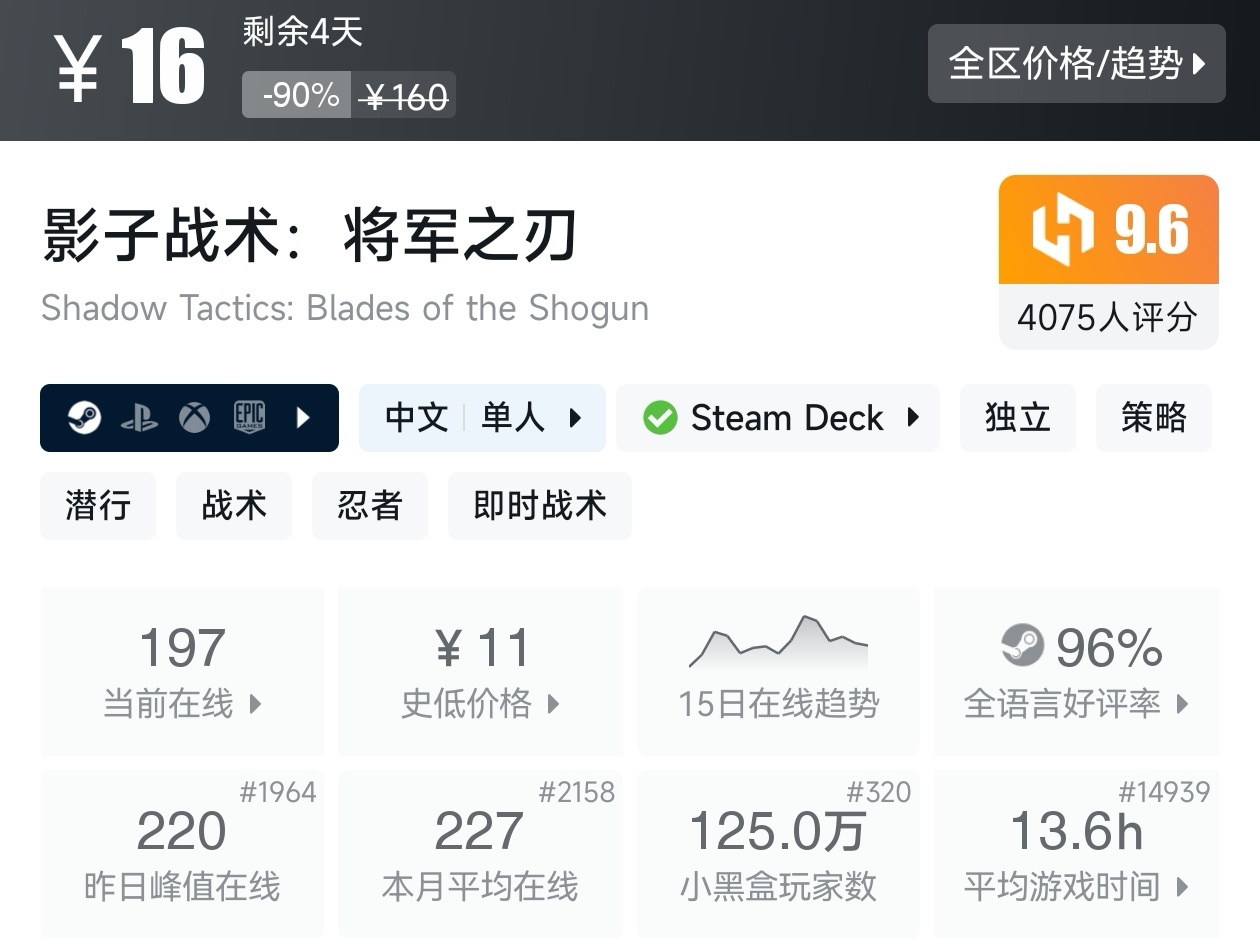Click the Steam logo beside 96%

(x=1022, y=646)
